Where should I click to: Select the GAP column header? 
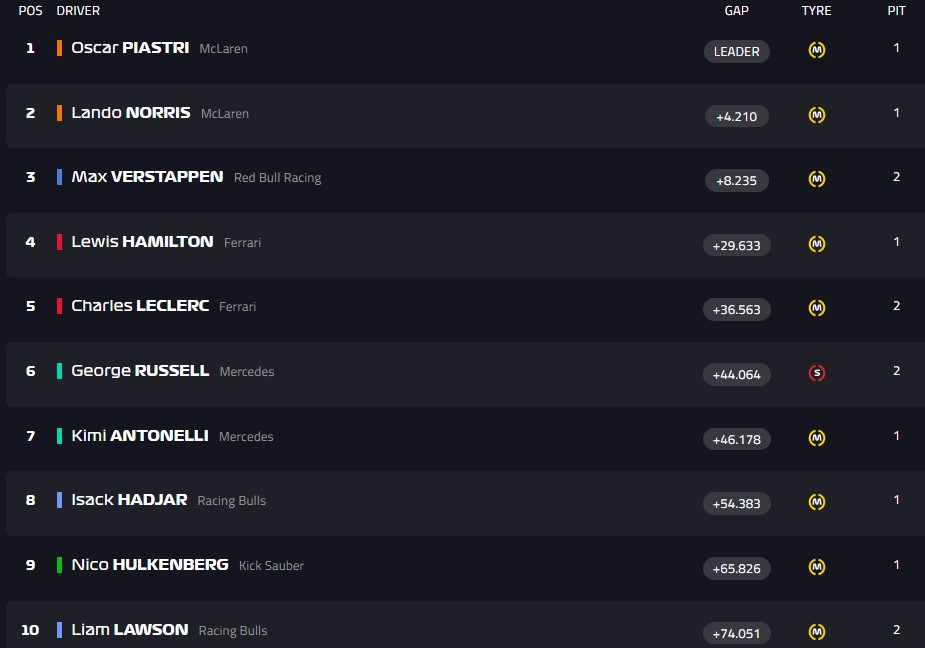[x=736, y=11]
